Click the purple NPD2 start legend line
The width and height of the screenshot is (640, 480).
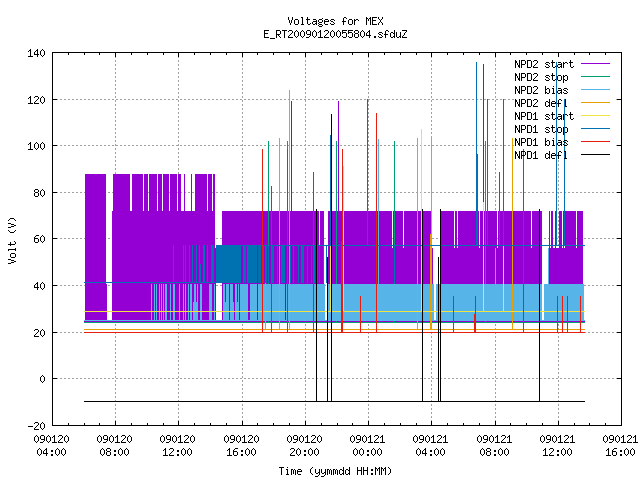[596, 64]
